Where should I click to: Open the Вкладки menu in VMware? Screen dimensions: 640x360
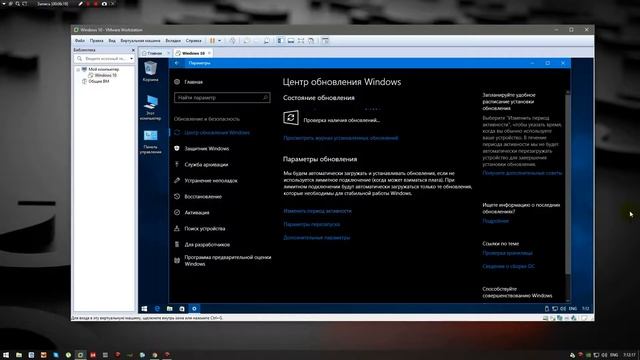[x=173, y=41]
